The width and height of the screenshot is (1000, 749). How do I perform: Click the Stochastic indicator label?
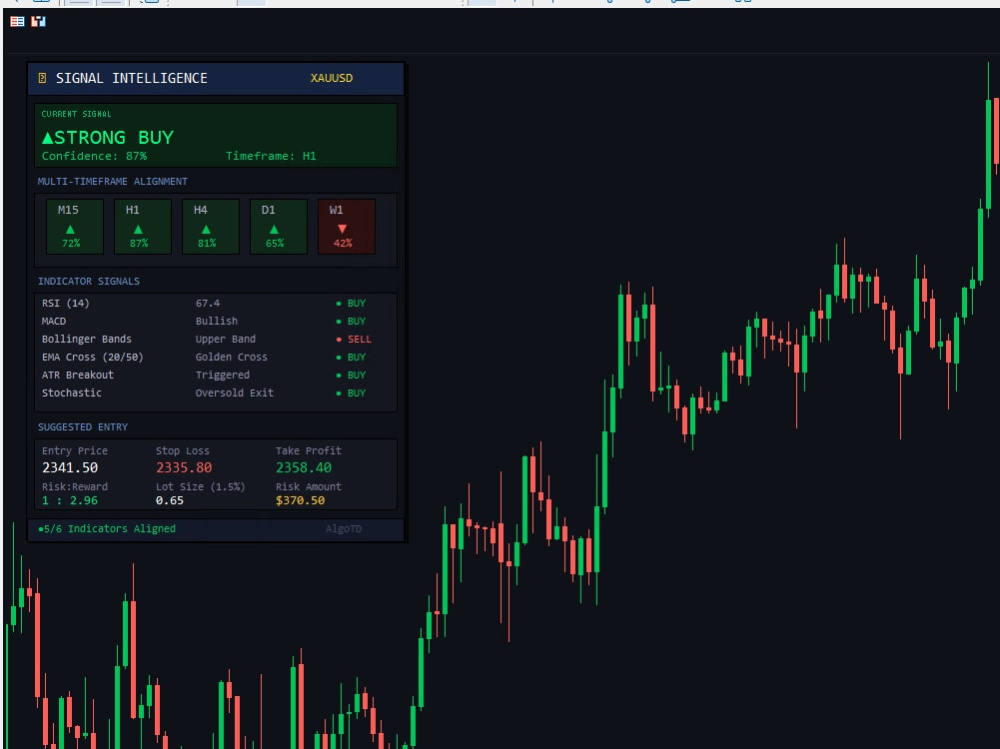[x=71, y=392]
